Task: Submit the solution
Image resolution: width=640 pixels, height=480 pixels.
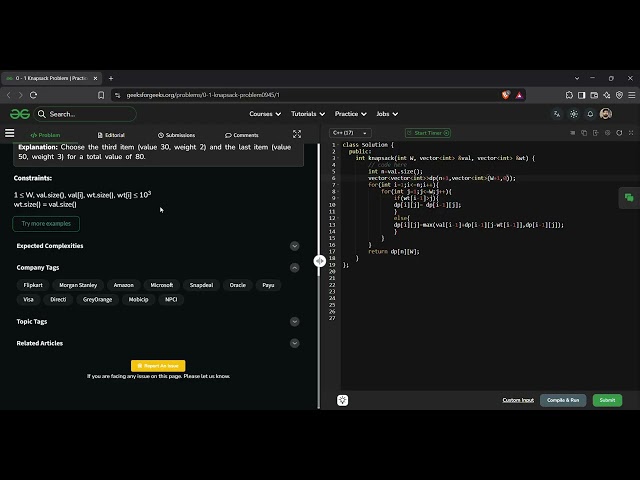Action: [x=607, y=400]
